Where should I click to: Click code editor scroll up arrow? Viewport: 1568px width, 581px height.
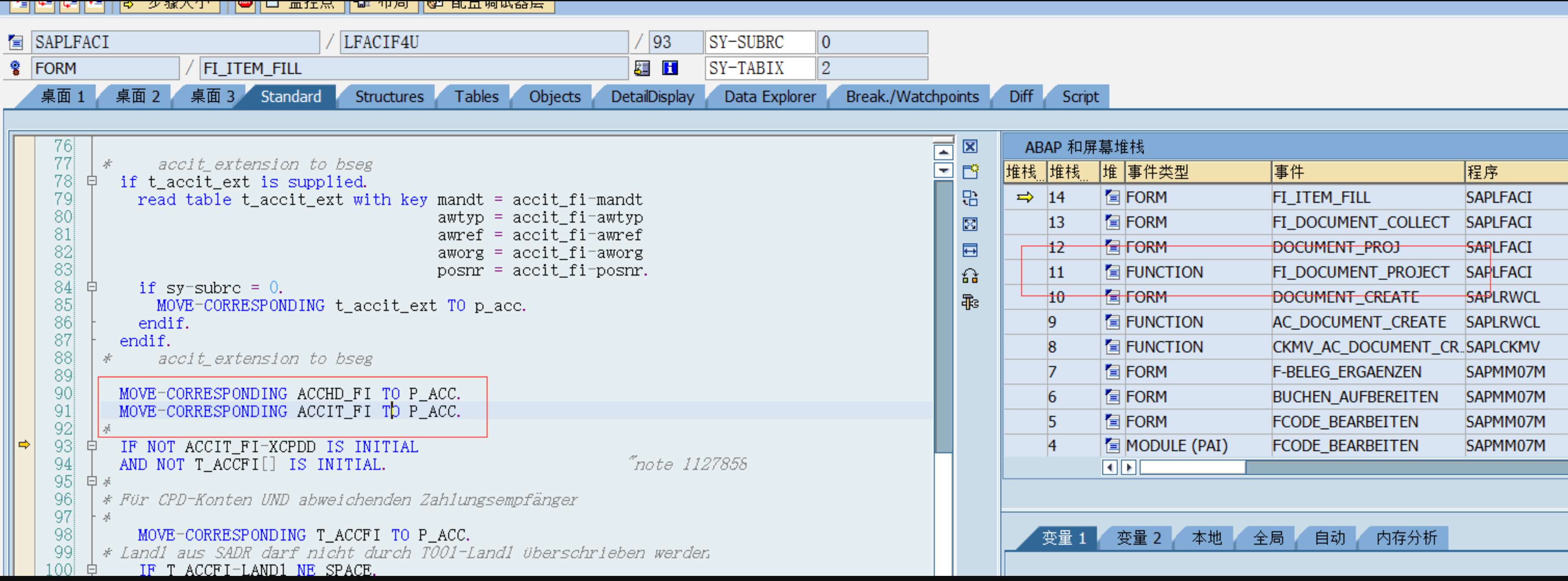click(x=943, y=152)
